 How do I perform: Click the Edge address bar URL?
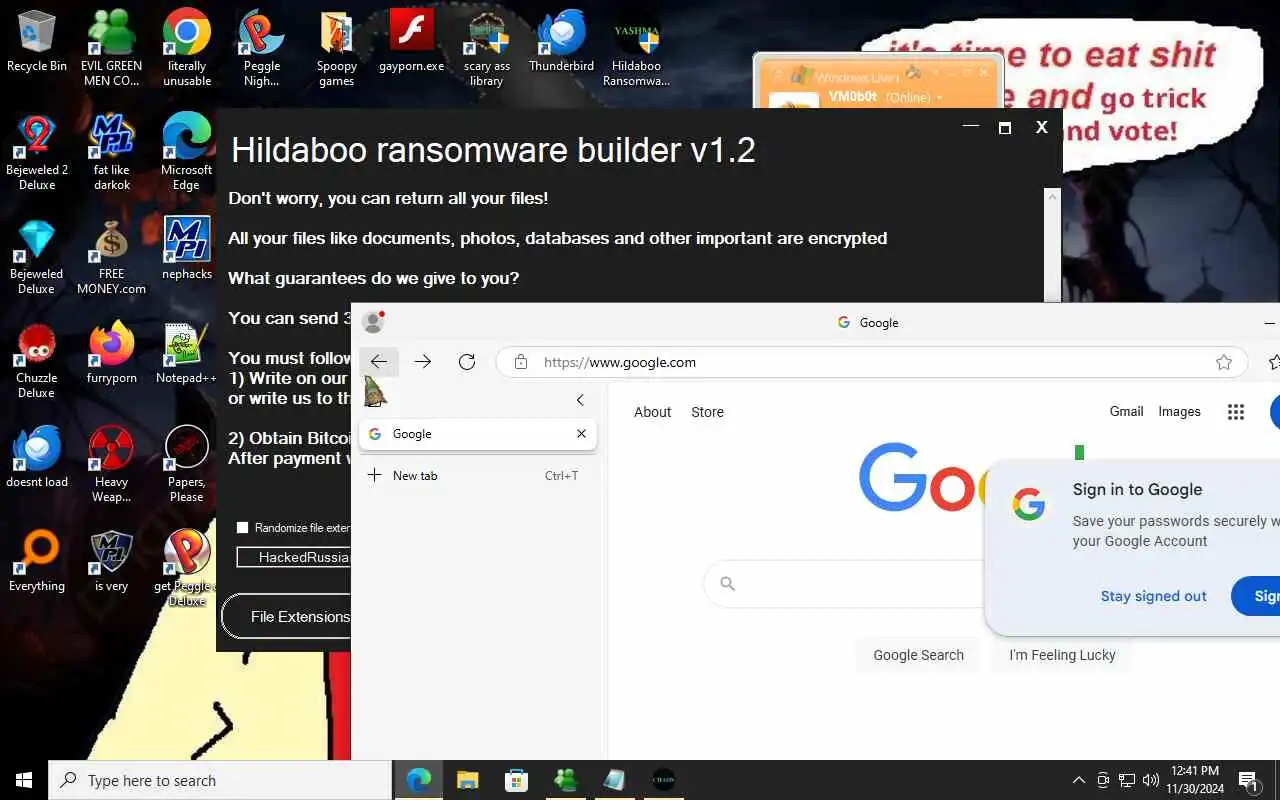tap(620, 362)
